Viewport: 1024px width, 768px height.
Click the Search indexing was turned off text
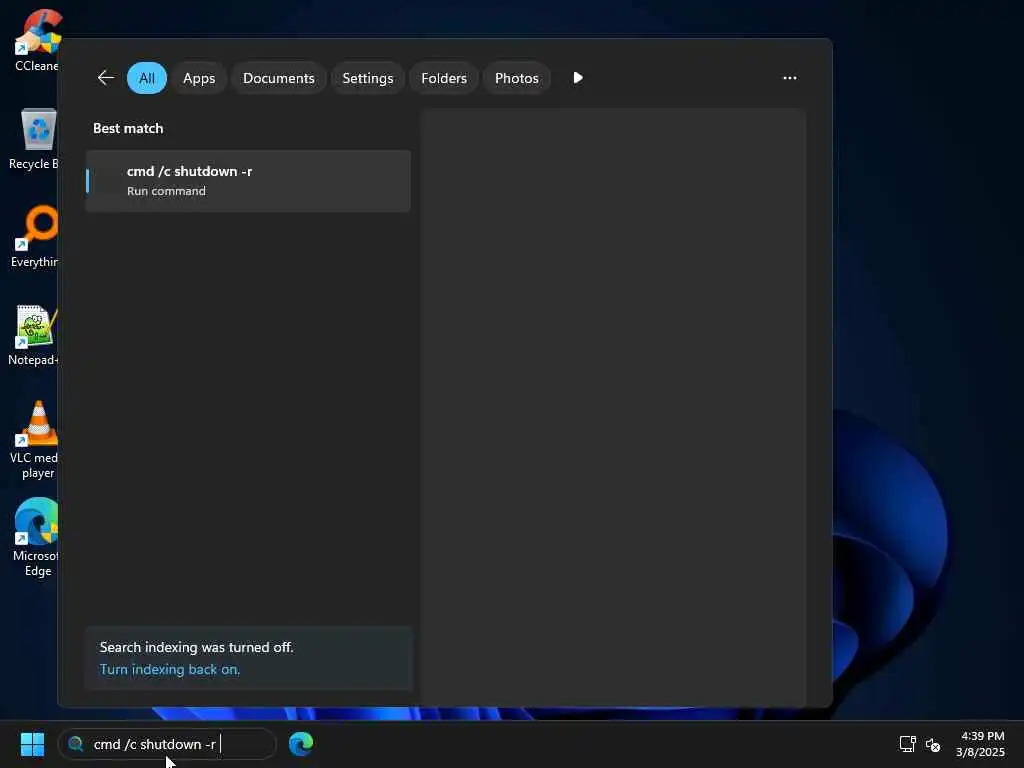[x=197, y=647]
